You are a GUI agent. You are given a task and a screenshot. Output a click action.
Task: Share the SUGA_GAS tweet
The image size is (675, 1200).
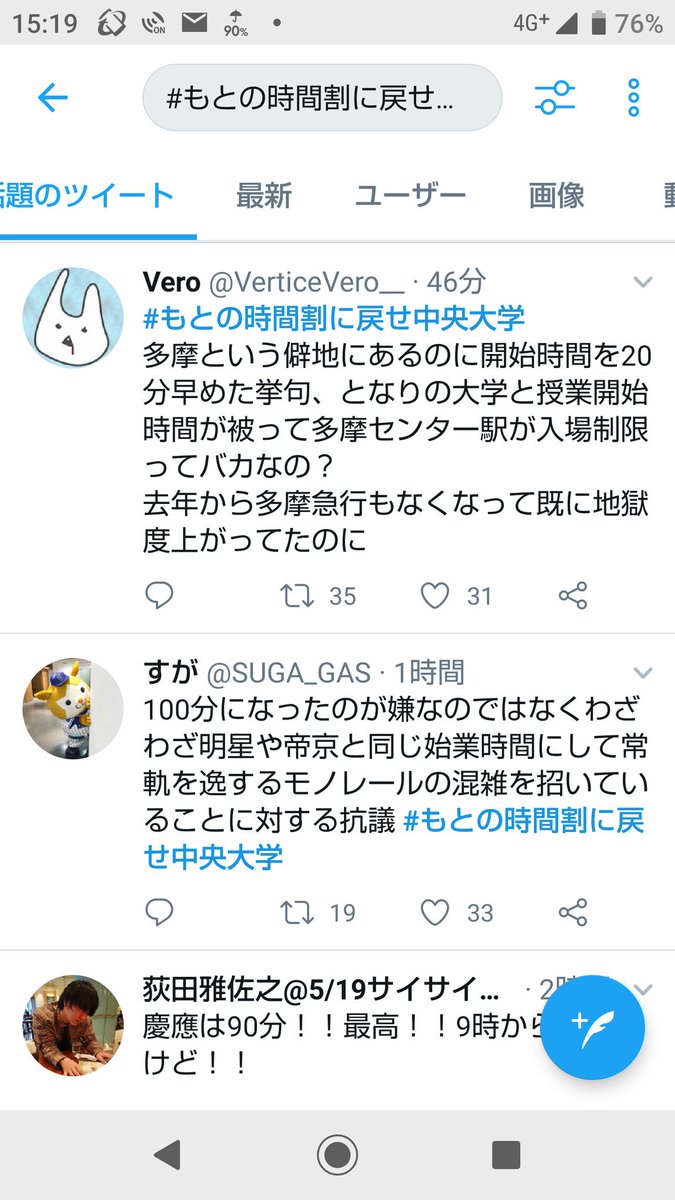572,912
